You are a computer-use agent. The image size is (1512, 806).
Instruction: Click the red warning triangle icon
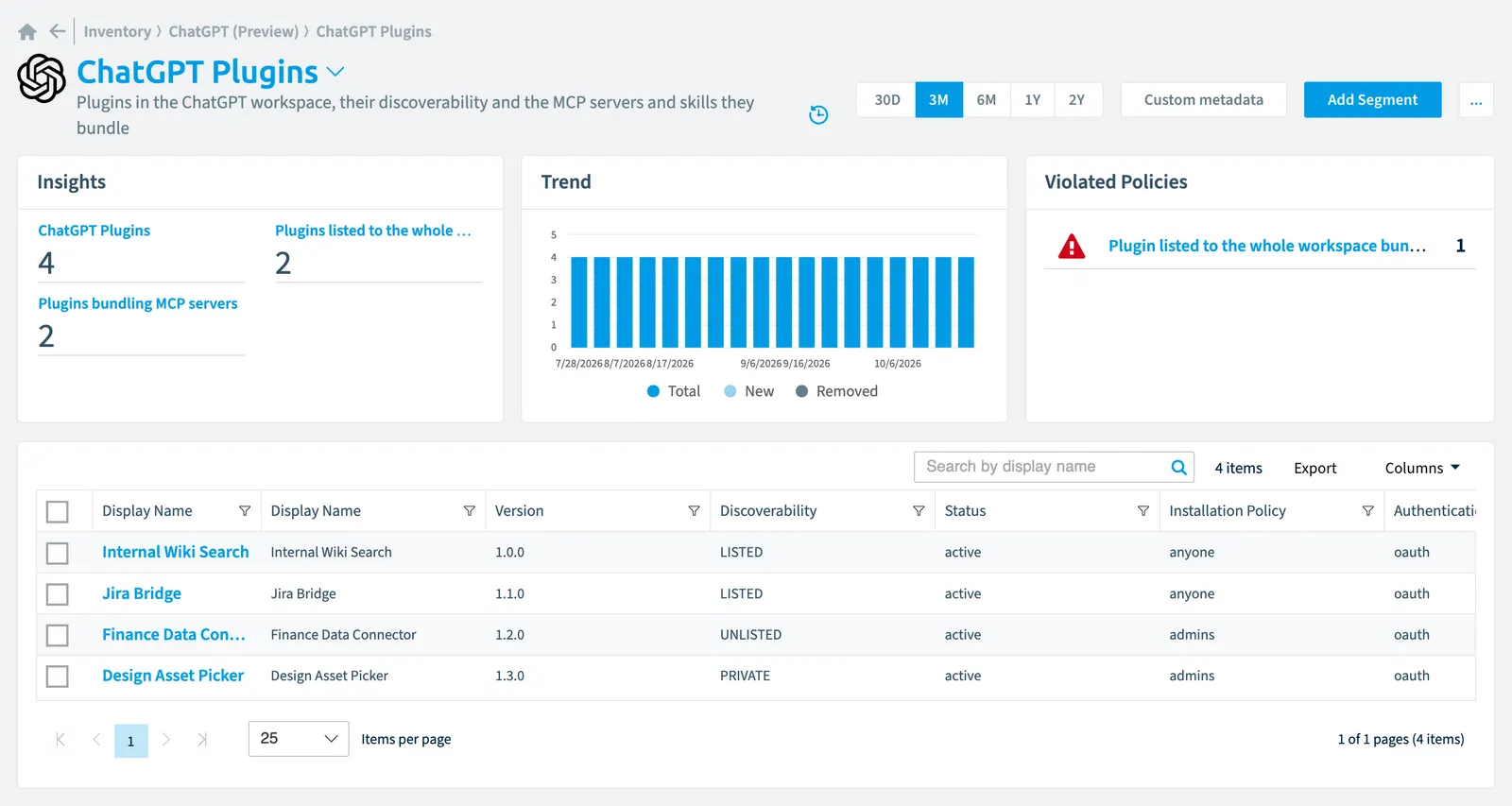click(1072, 246)
